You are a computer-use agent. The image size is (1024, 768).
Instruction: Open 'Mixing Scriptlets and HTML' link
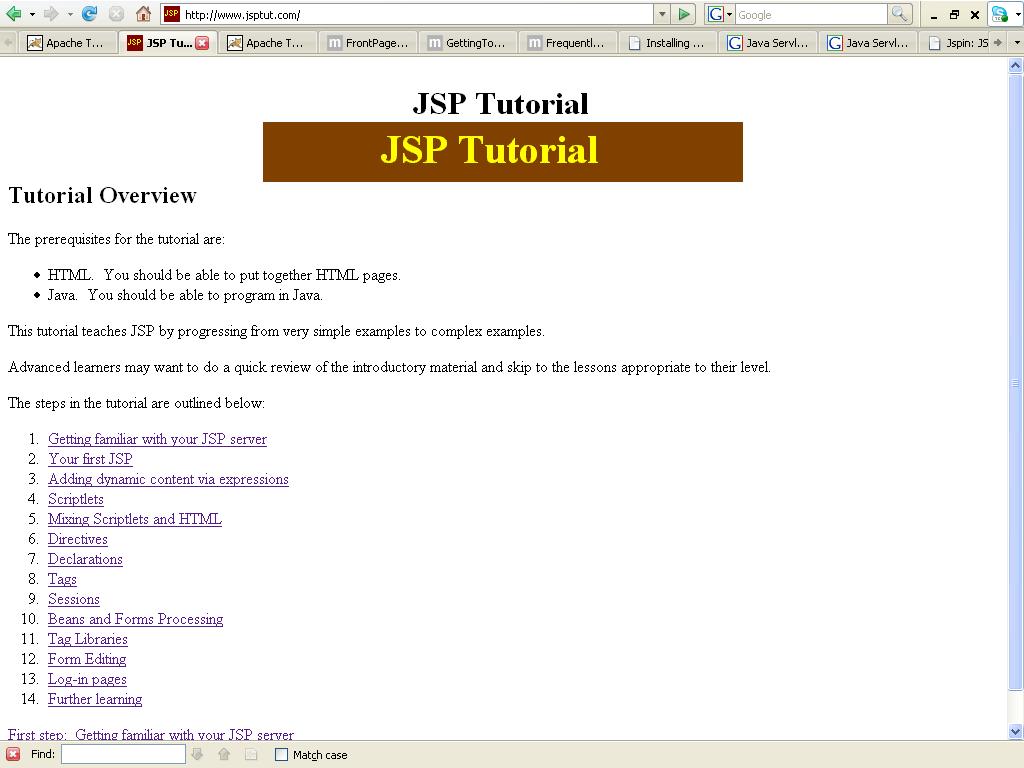click(x=135, y=519)
